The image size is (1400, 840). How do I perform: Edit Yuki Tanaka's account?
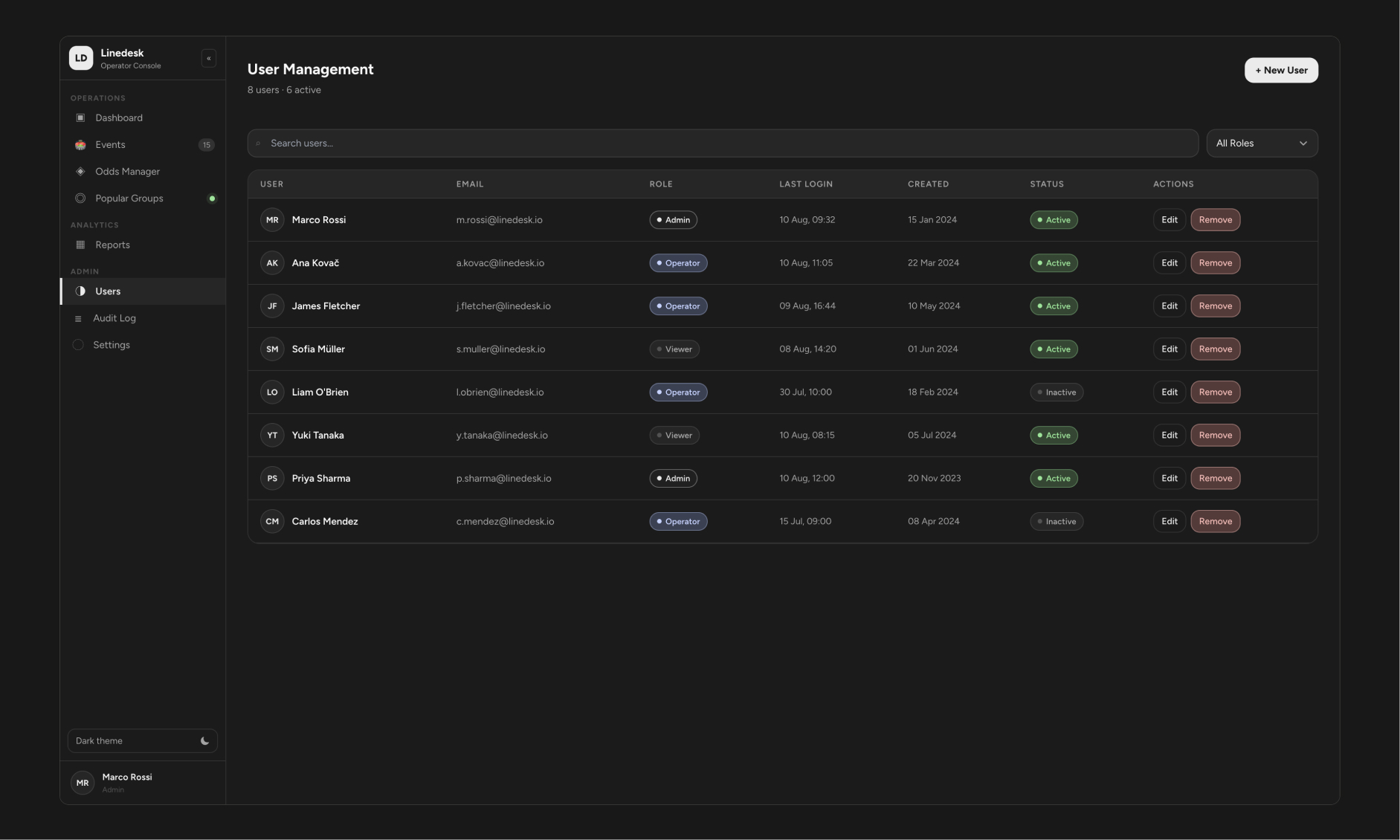click(1170, 436)
